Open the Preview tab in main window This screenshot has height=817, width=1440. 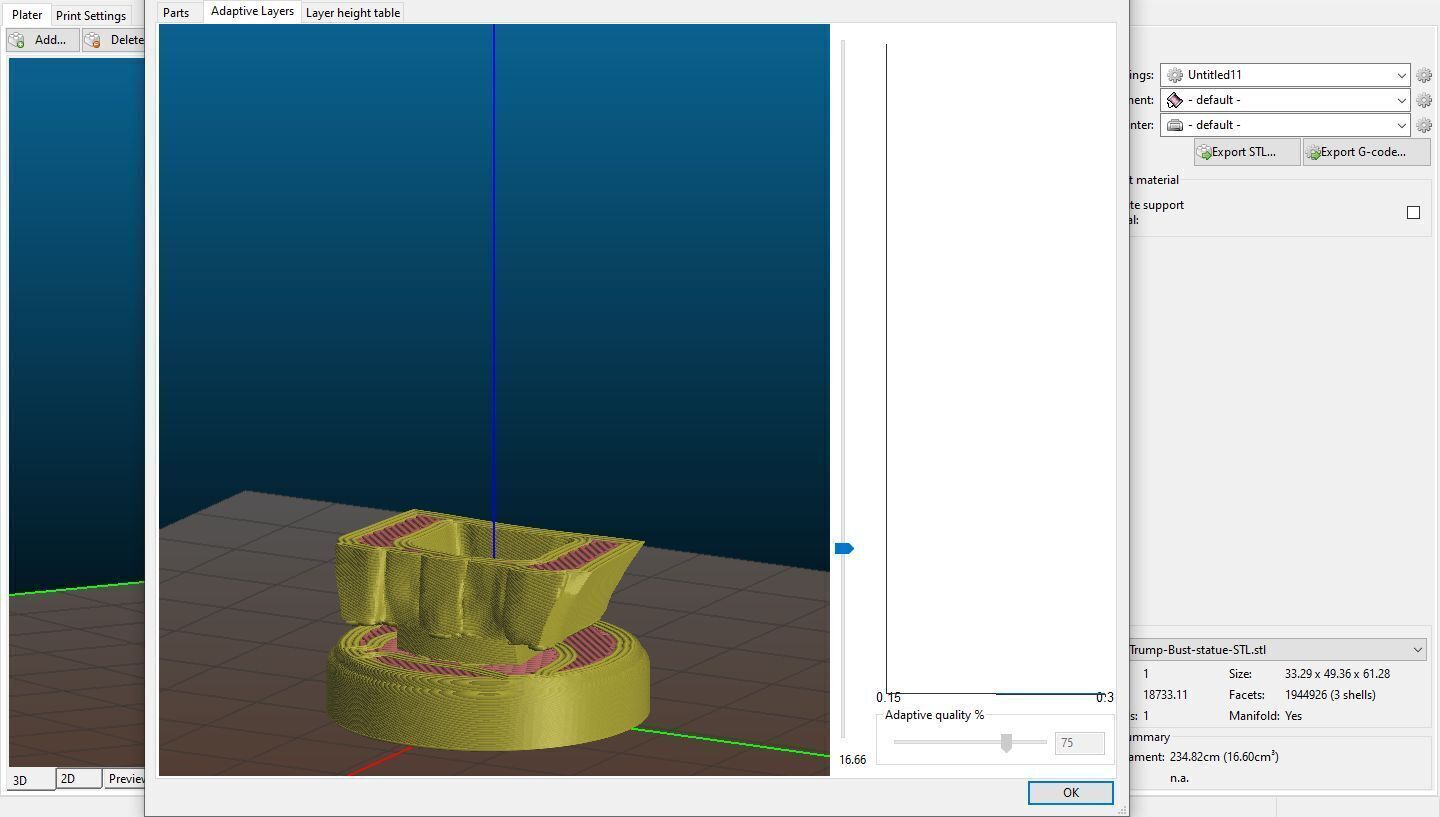tap(125, 779)
